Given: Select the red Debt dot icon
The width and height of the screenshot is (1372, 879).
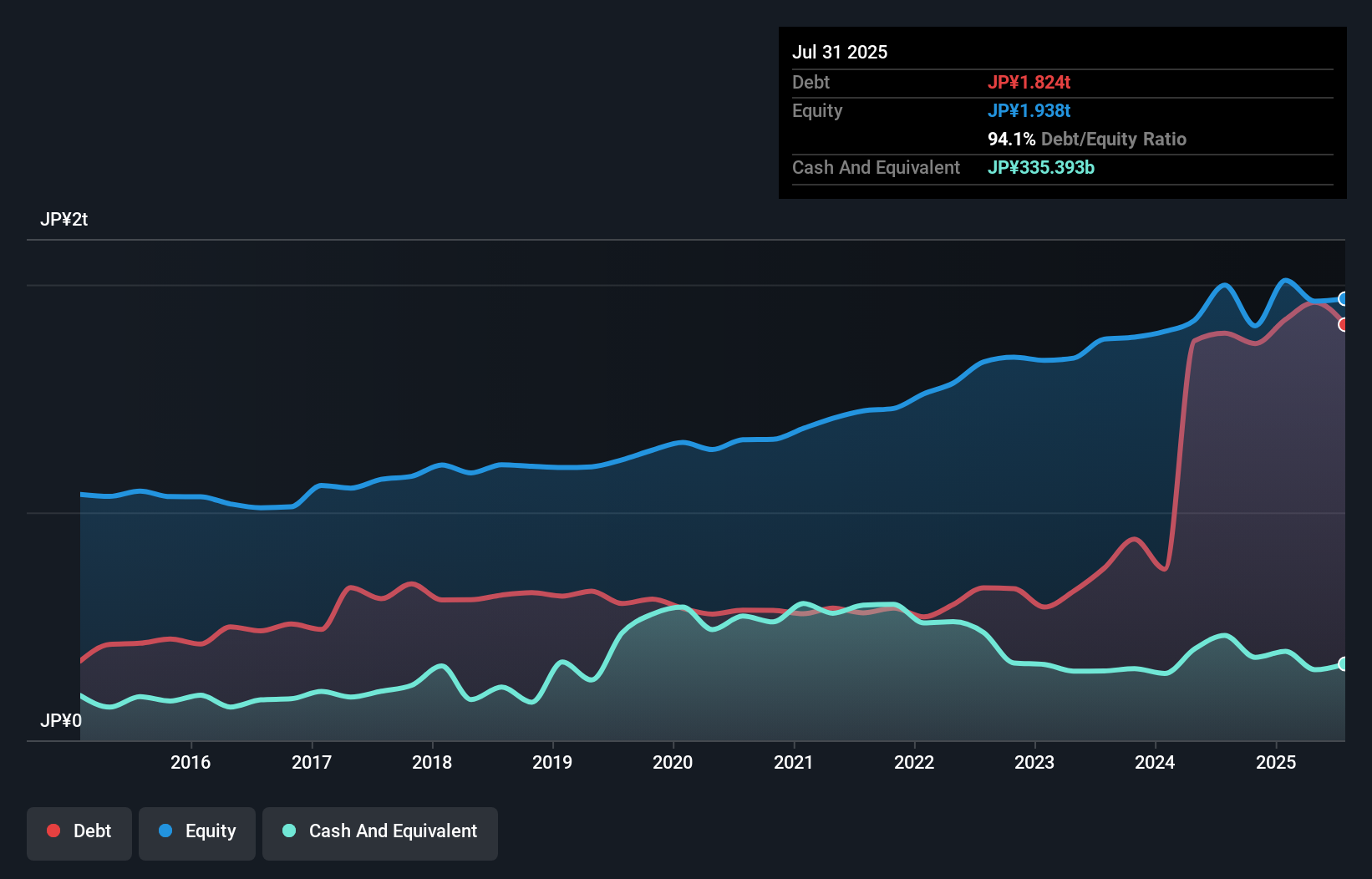Looking at the screenshot, I should coord(52,831).
